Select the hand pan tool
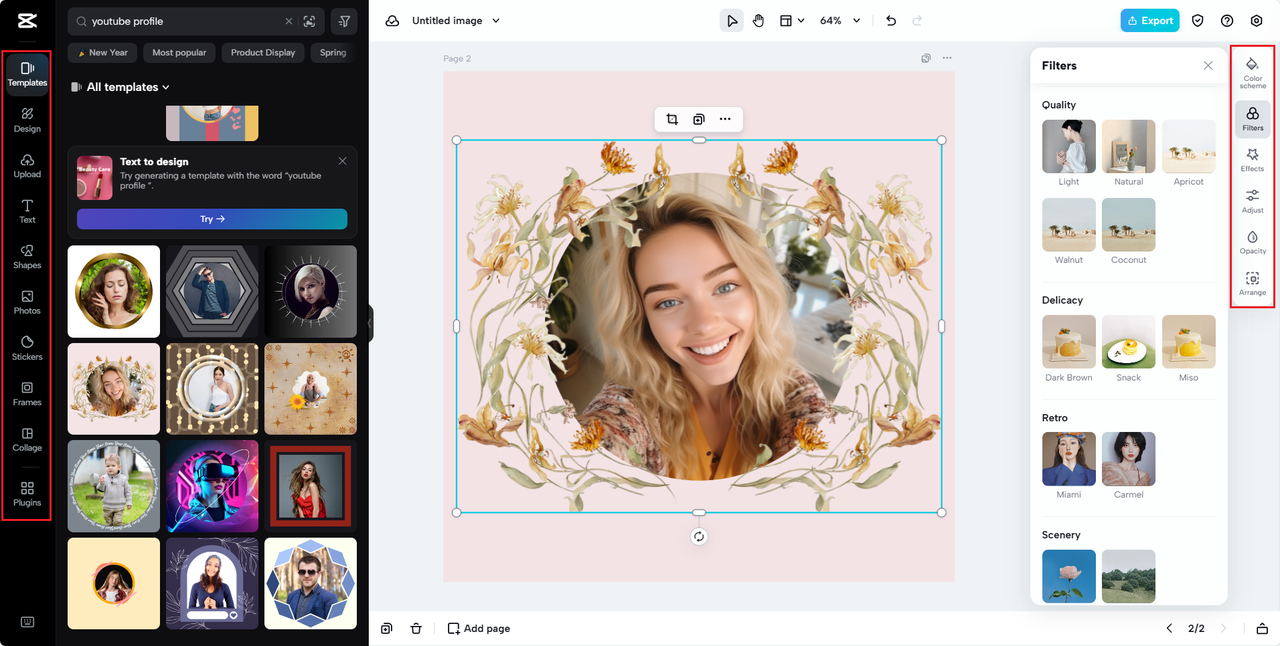 click(759, 20)
